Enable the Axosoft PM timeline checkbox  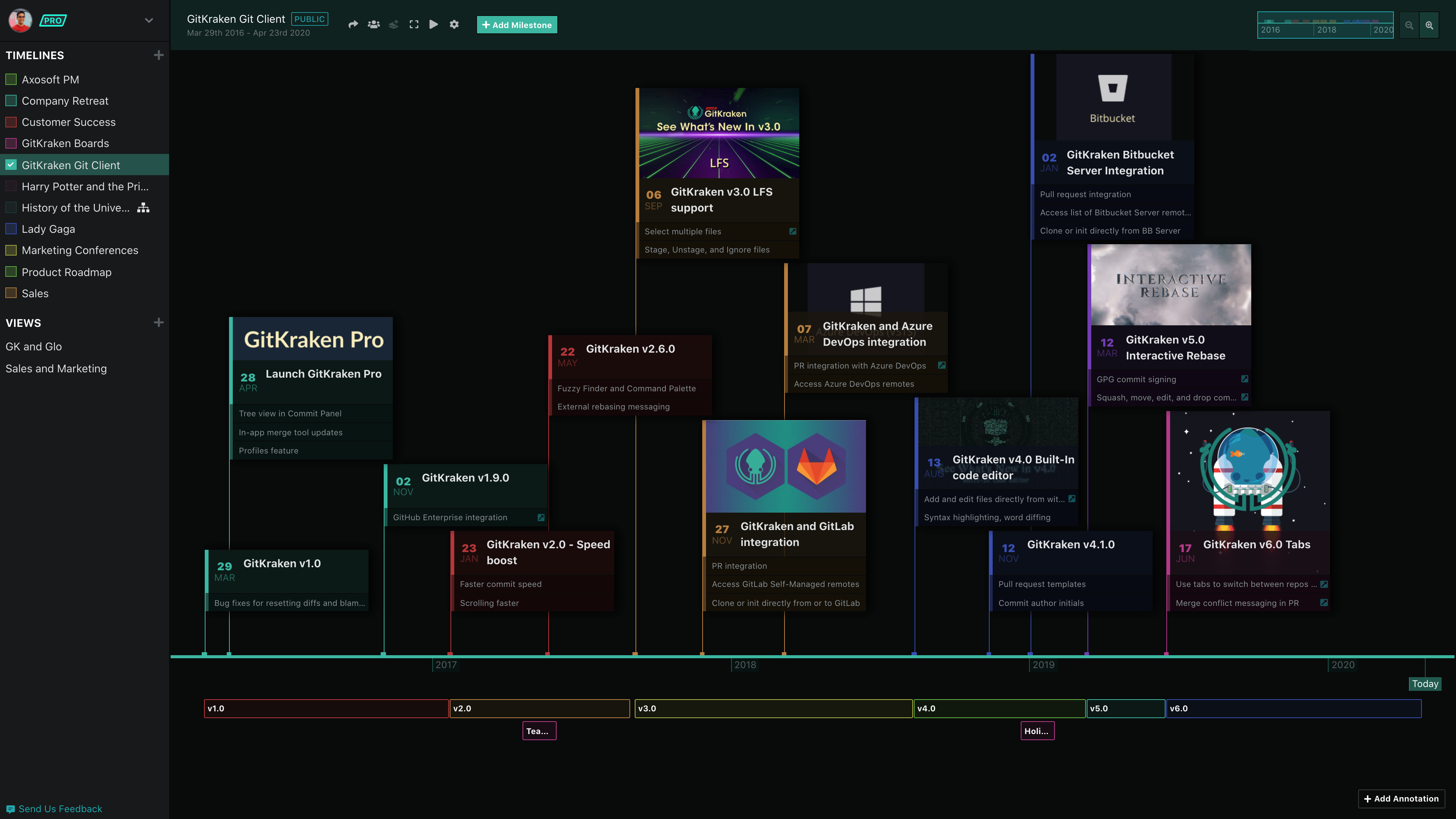point(11,79)
